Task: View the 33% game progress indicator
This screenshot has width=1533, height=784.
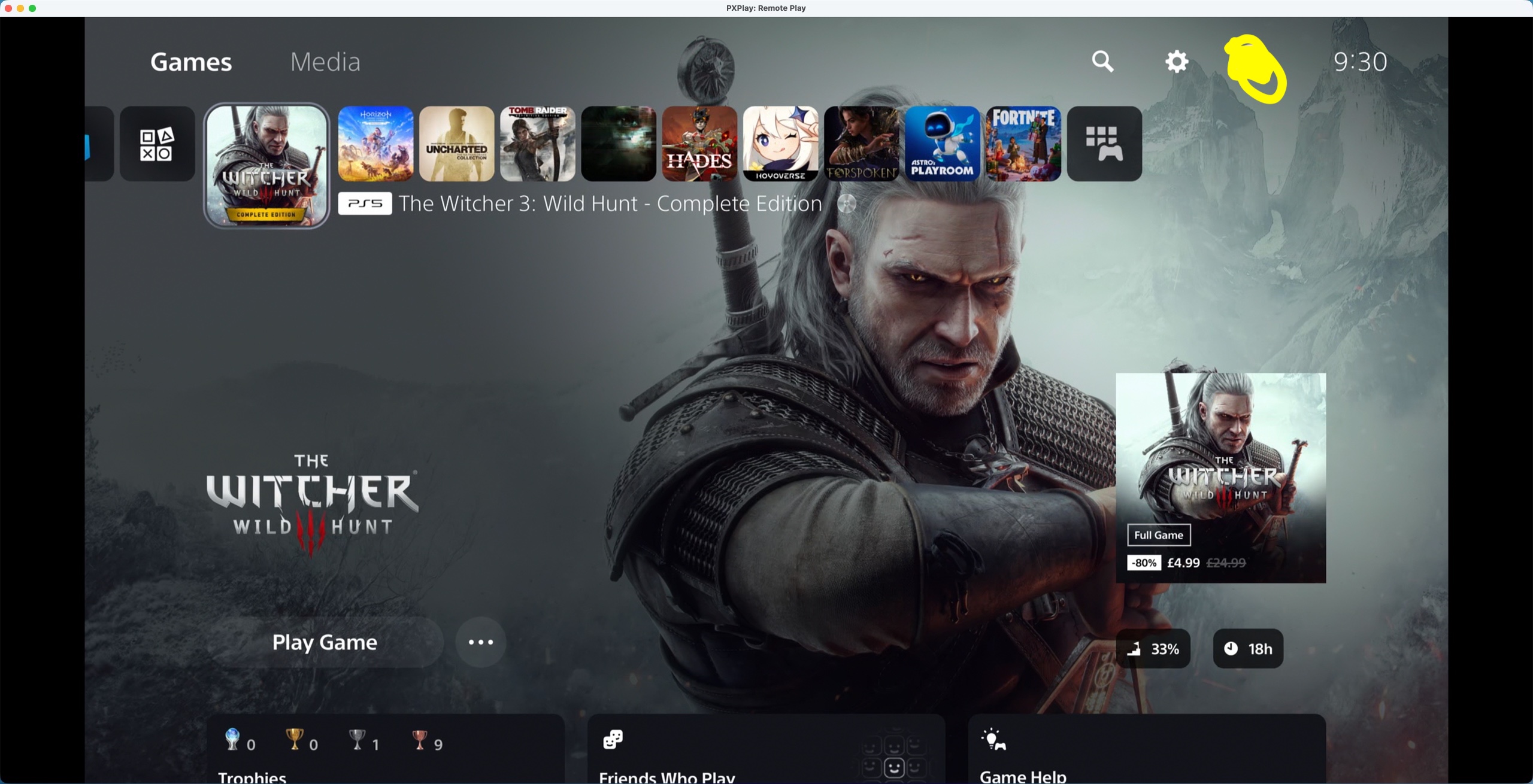Action: tap(1153, 649)
